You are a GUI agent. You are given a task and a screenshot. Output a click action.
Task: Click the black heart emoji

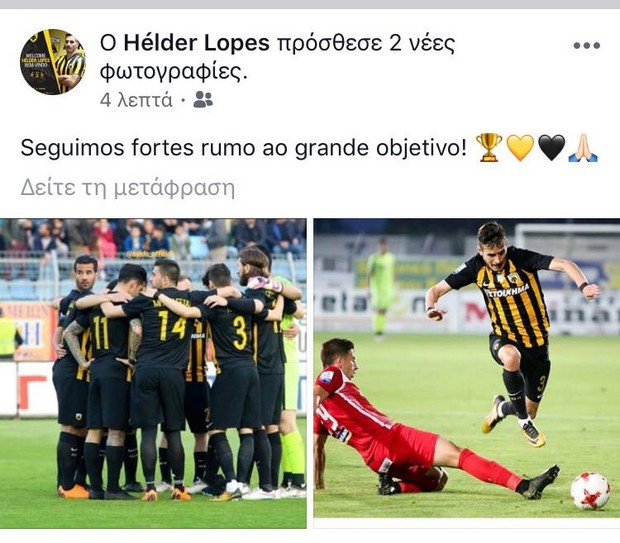551,148
